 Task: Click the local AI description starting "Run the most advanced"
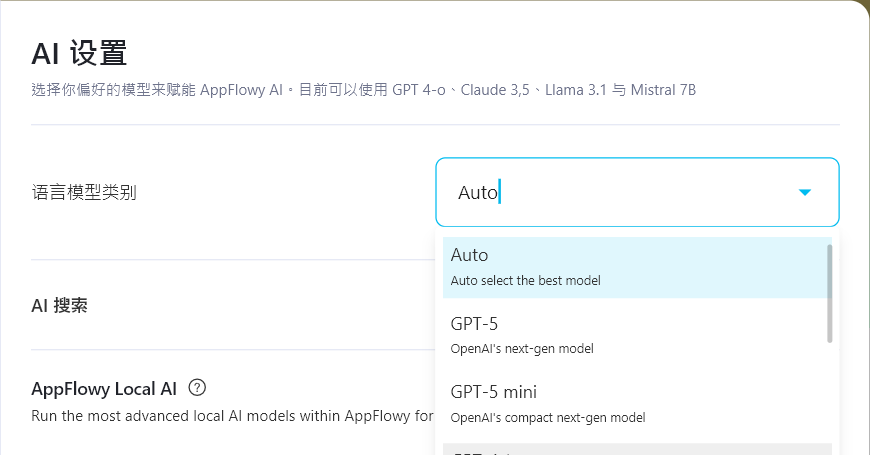(232, 415)
